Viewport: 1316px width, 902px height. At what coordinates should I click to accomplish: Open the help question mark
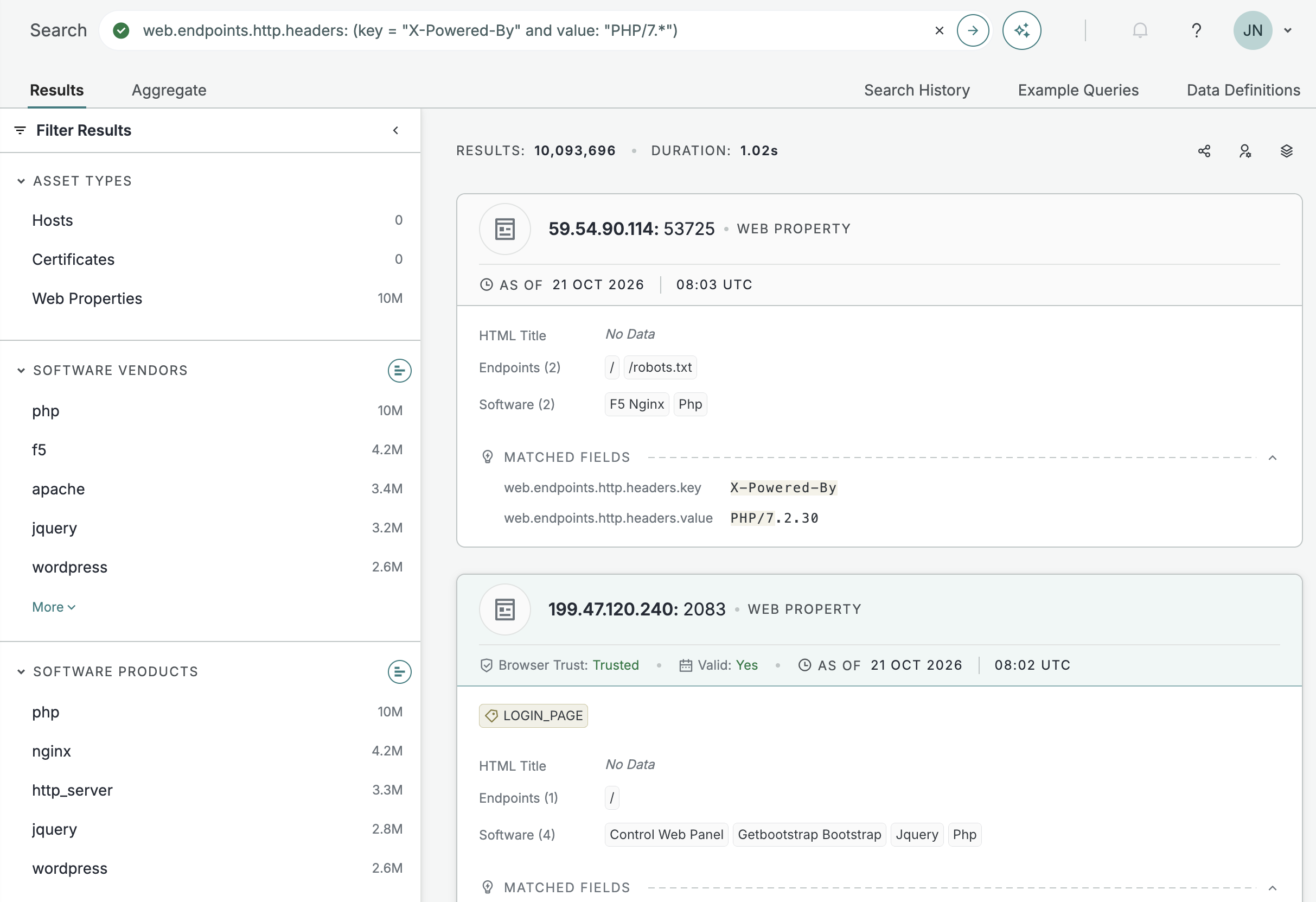click(1196, 30)
